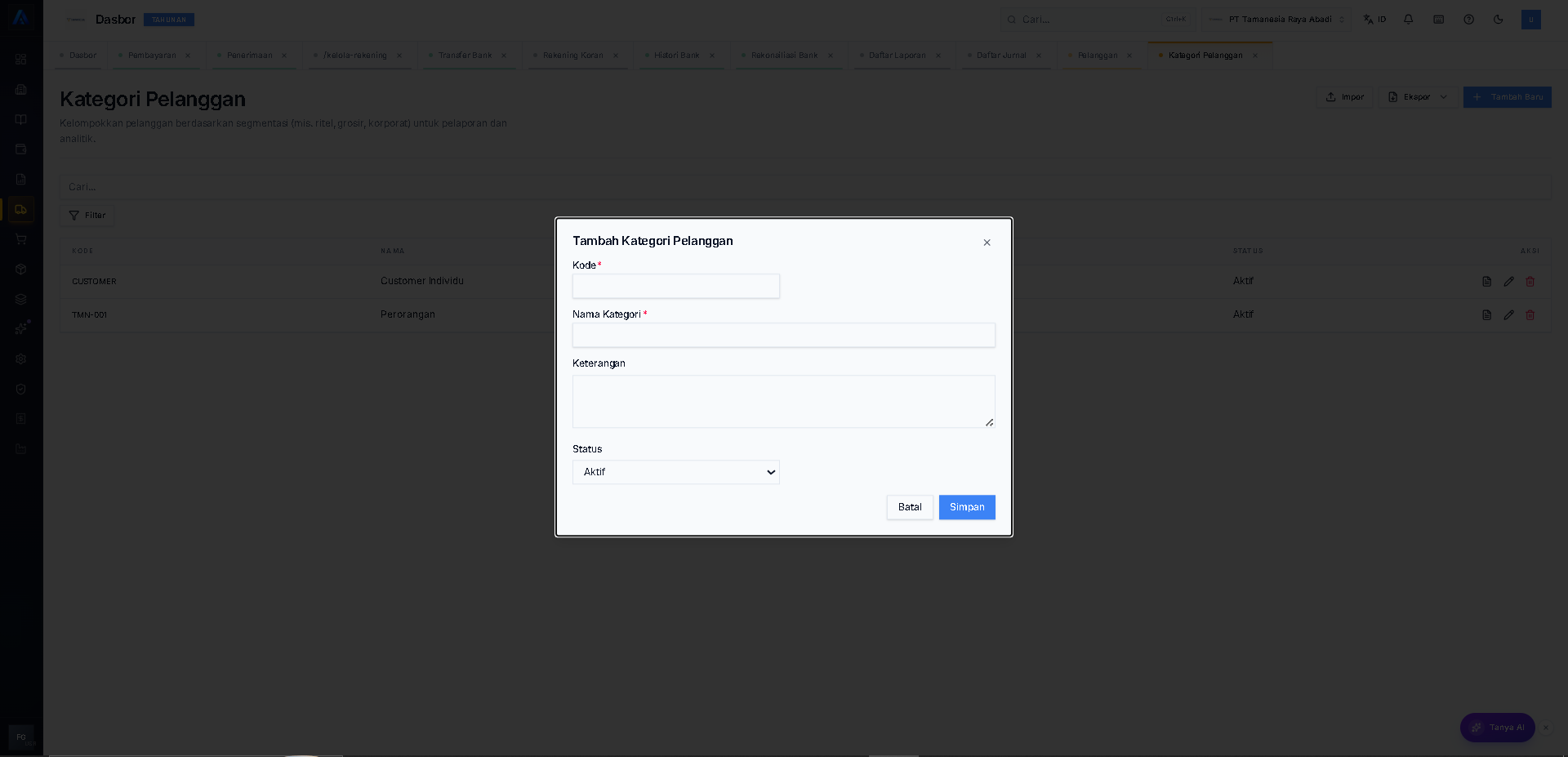Toggle dark mode moon icon
The image size is (1568, 757).
pos(1499,19)
